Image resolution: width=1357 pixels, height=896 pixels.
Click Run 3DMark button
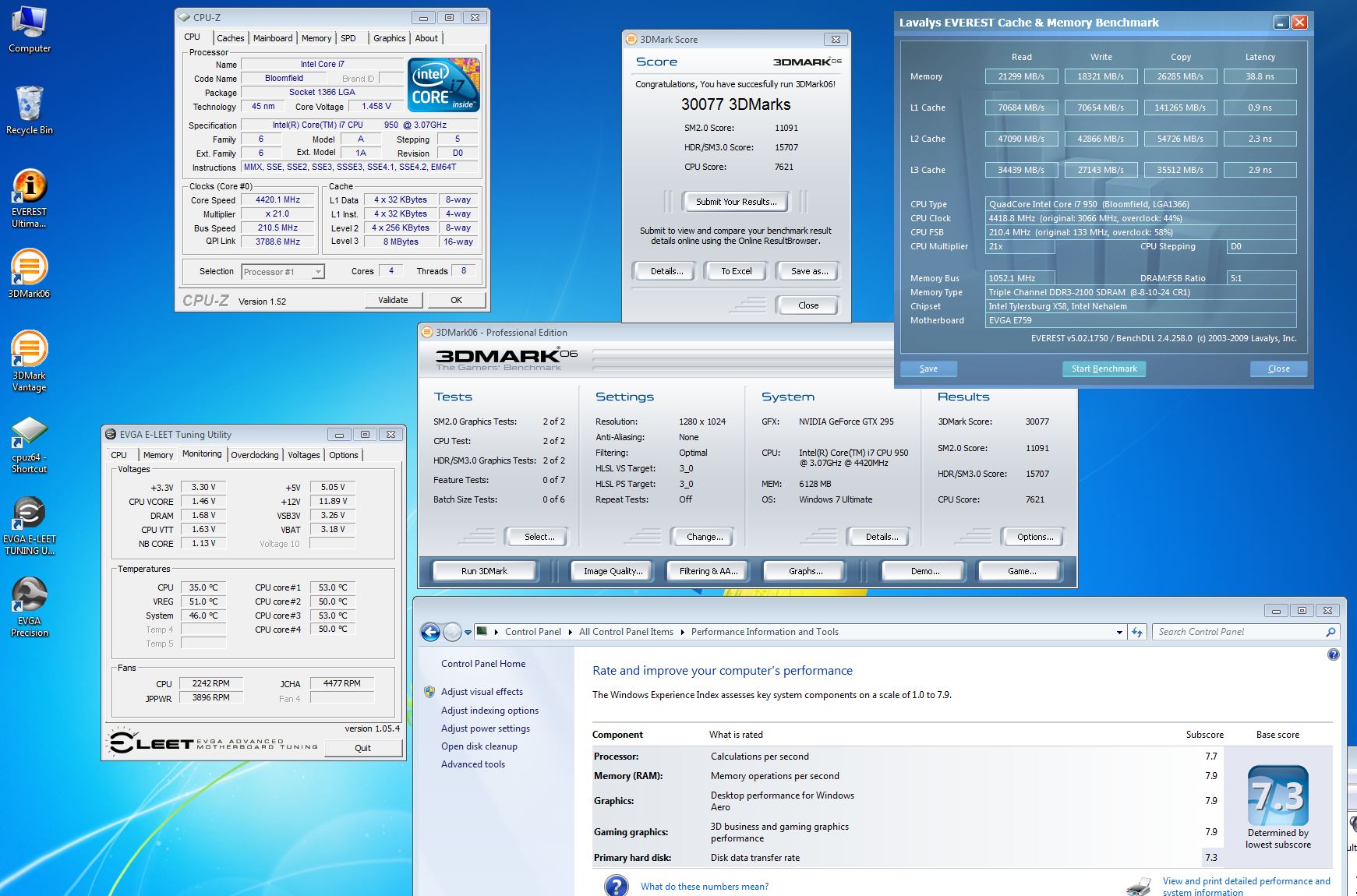(484, 571)
